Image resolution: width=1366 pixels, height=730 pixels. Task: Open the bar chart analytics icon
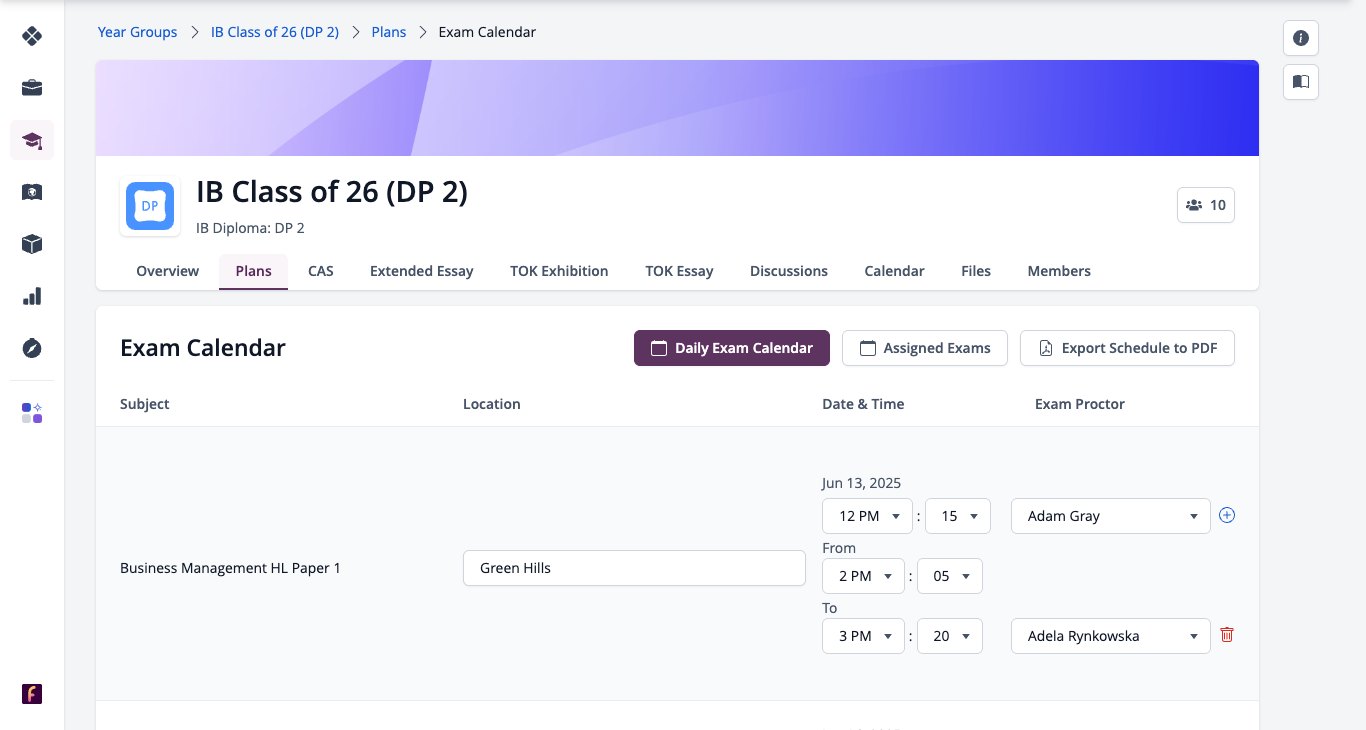click(32, 296)
